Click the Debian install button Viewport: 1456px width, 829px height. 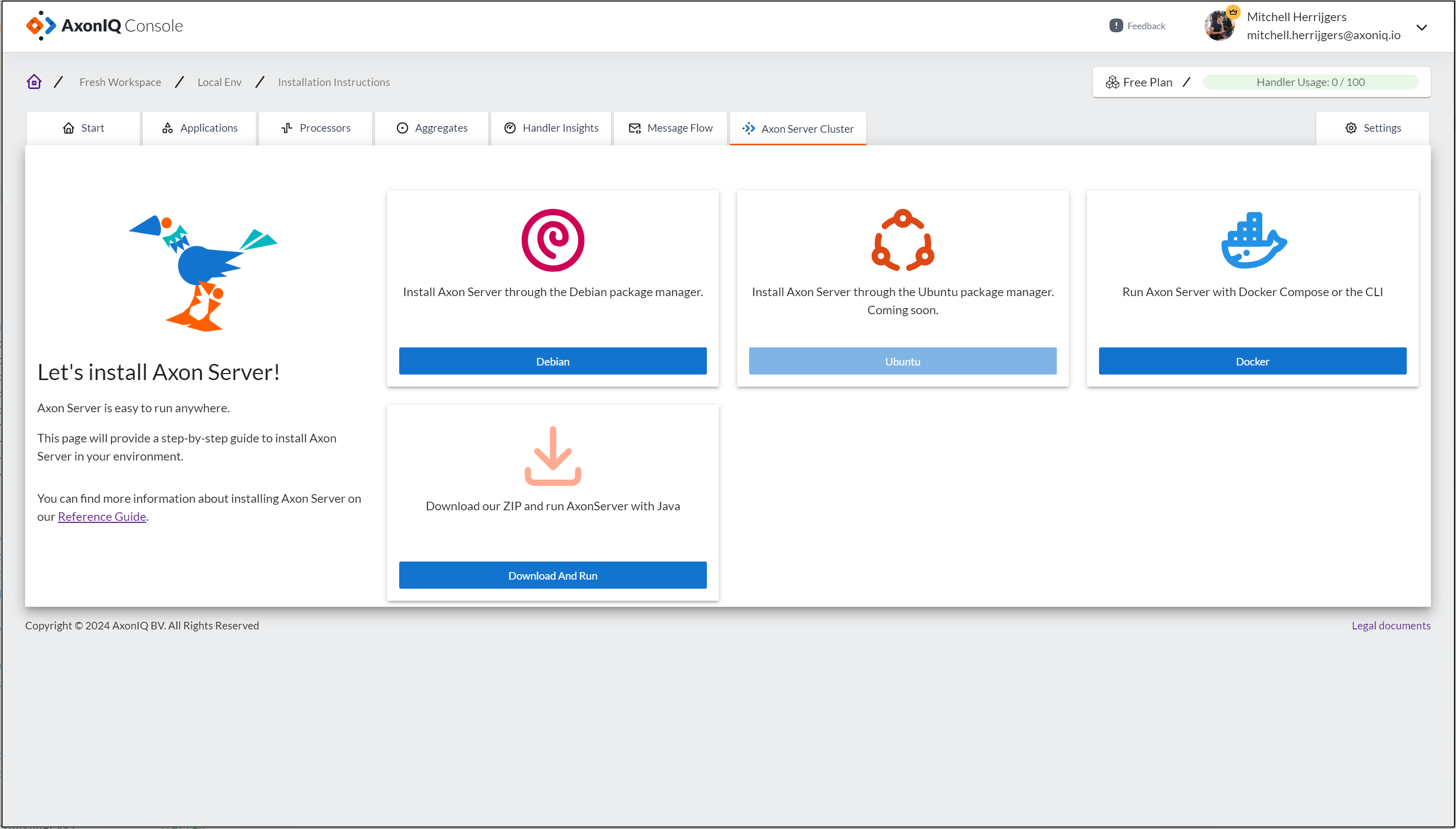coord(553,361)
